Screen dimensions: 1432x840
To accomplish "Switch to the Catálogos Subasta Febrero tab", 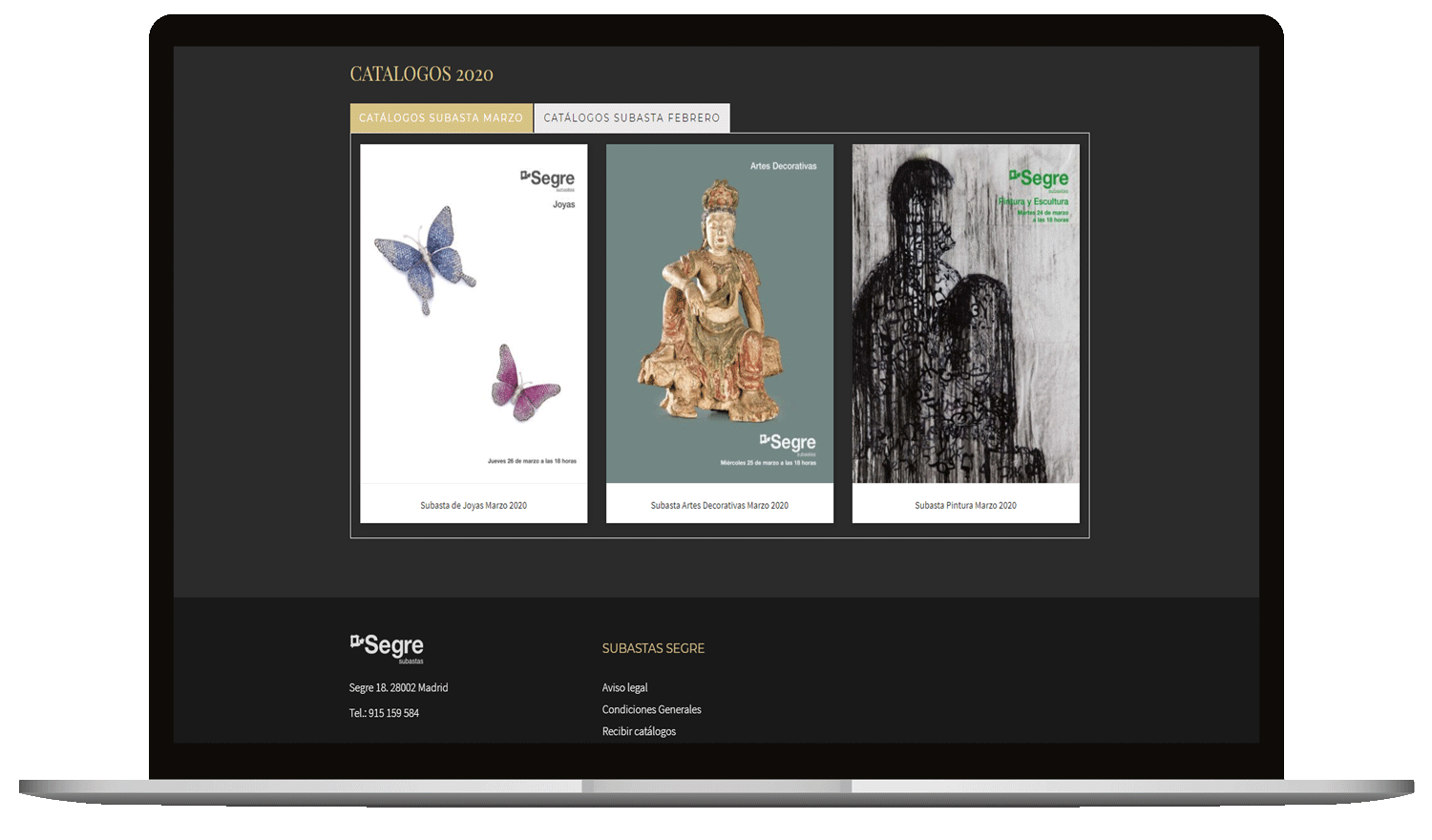I will coord(631,117).
